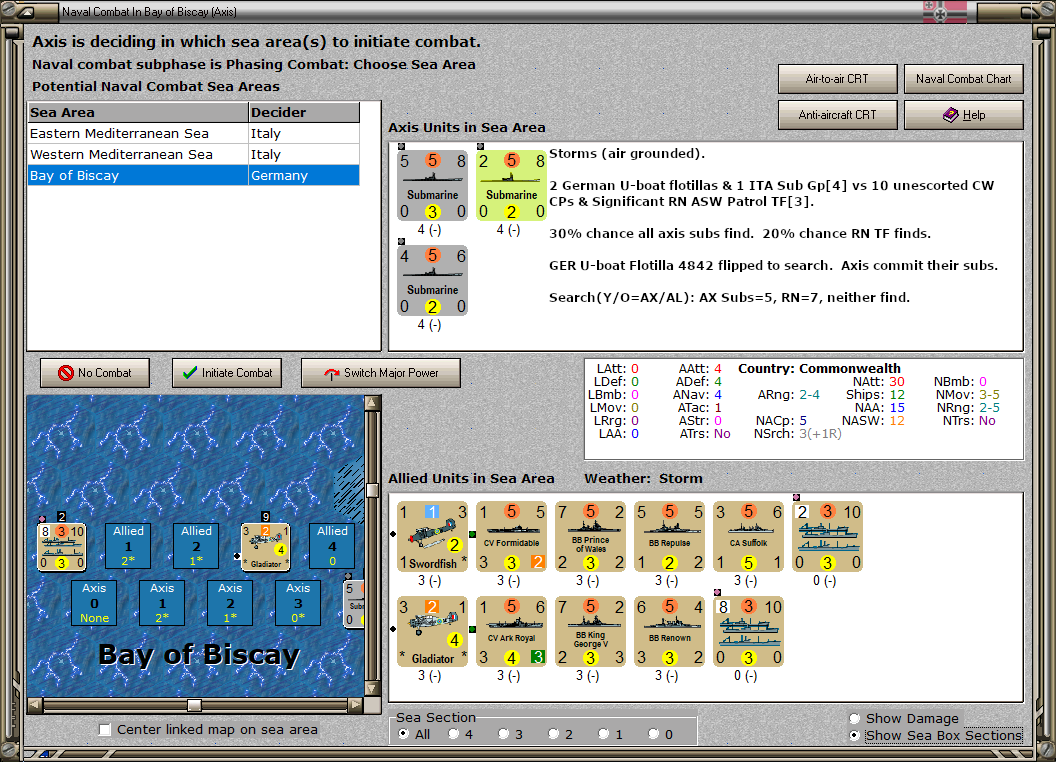Select the 2-3-10 convoy counter in Allied units

[828, 536]
